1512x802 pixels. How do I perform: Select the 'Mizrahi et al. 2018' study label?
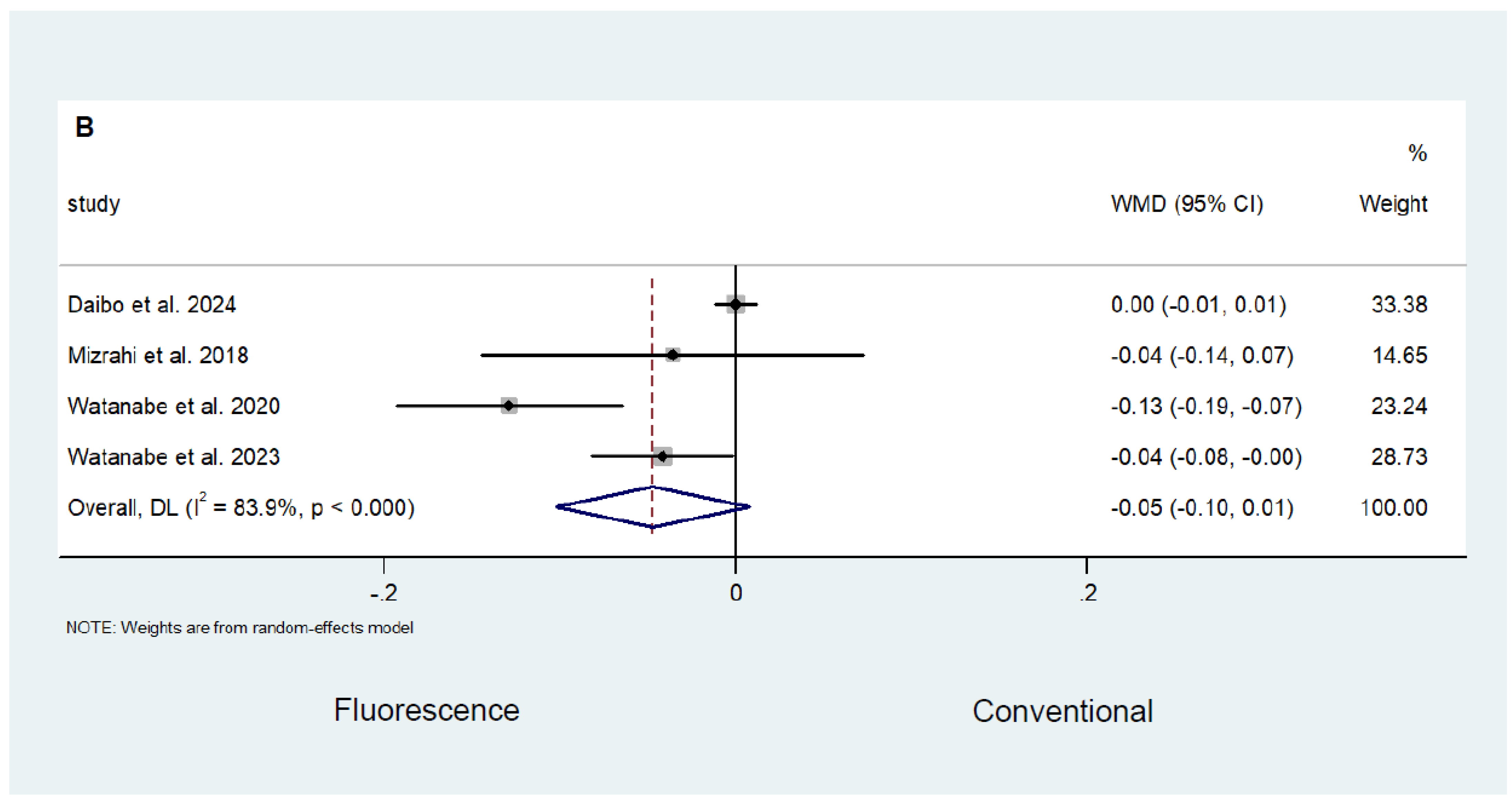158,355
